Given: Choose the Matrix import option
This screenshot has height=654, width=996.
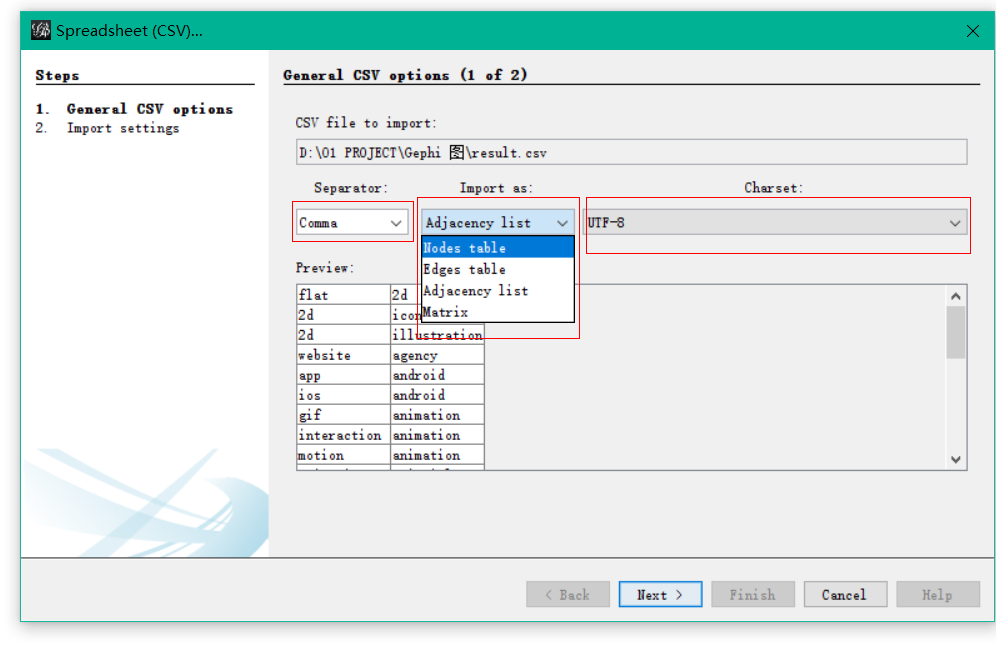Looking at the screenshot, I should (x=498, y=312).
